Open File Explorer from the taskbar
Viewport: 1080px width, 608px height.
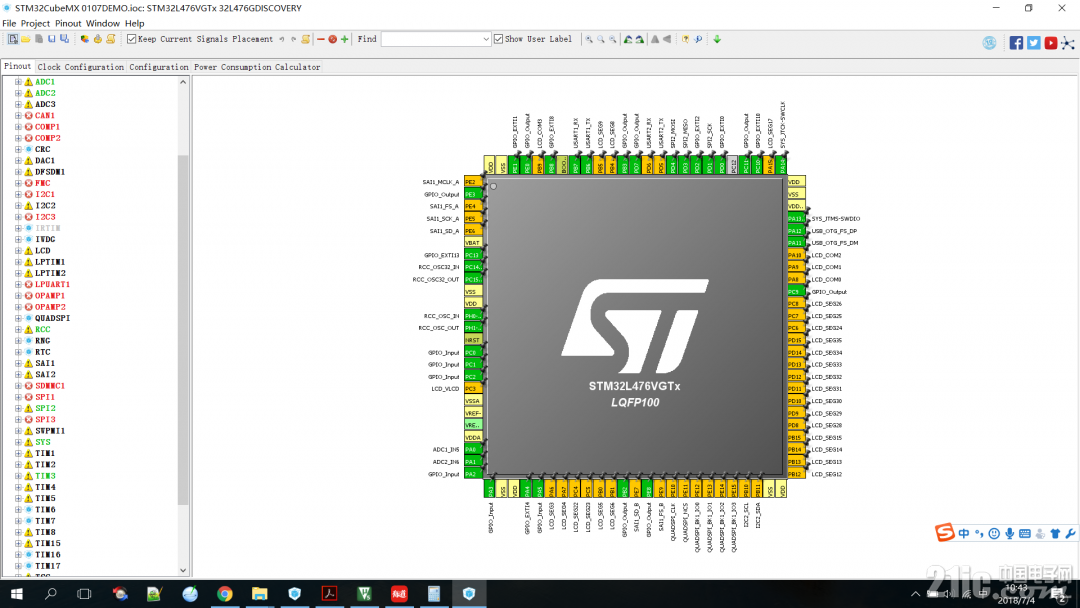coord(260,594)
